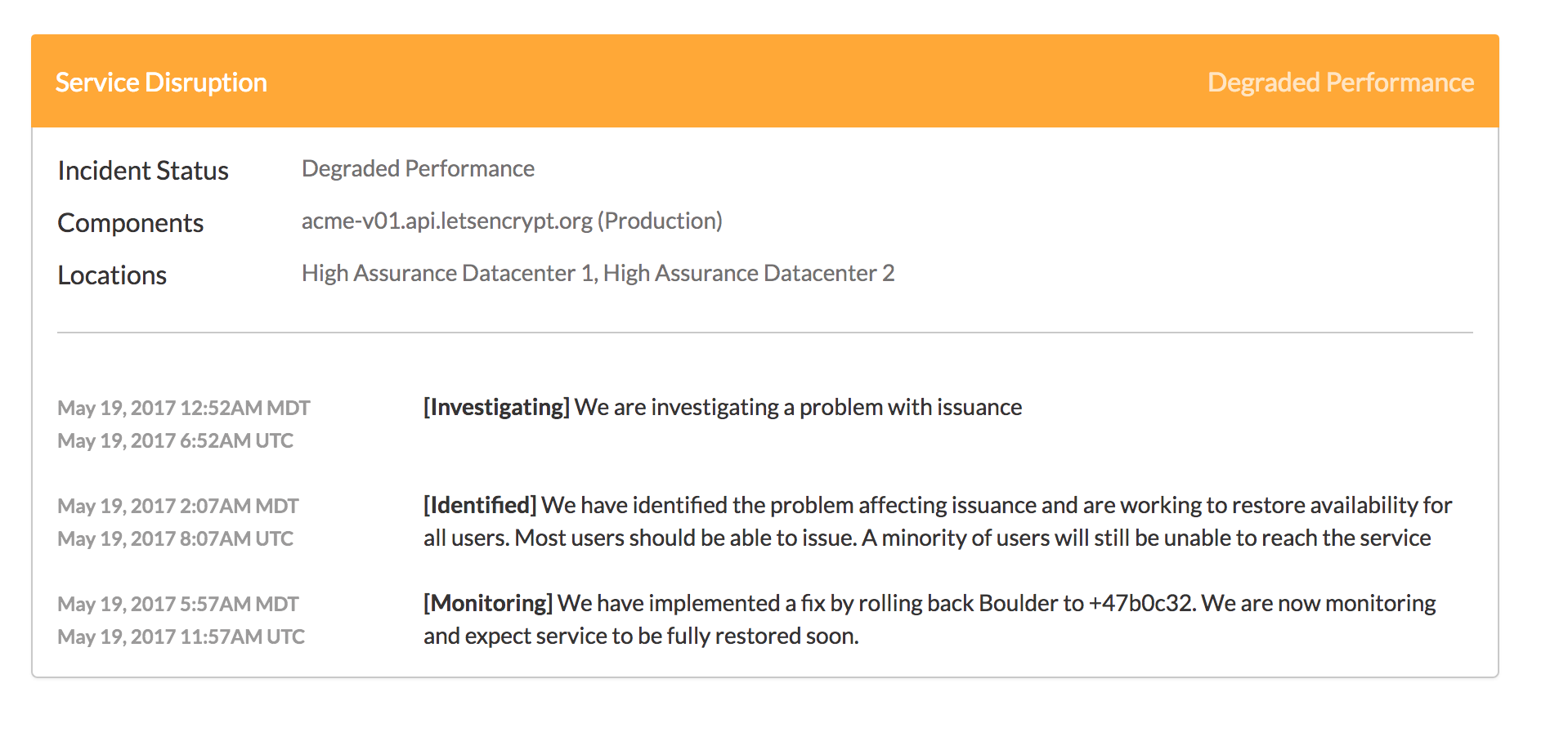Select the Incident Status label
1568x737 pixels.
click(x=143, y=171)
